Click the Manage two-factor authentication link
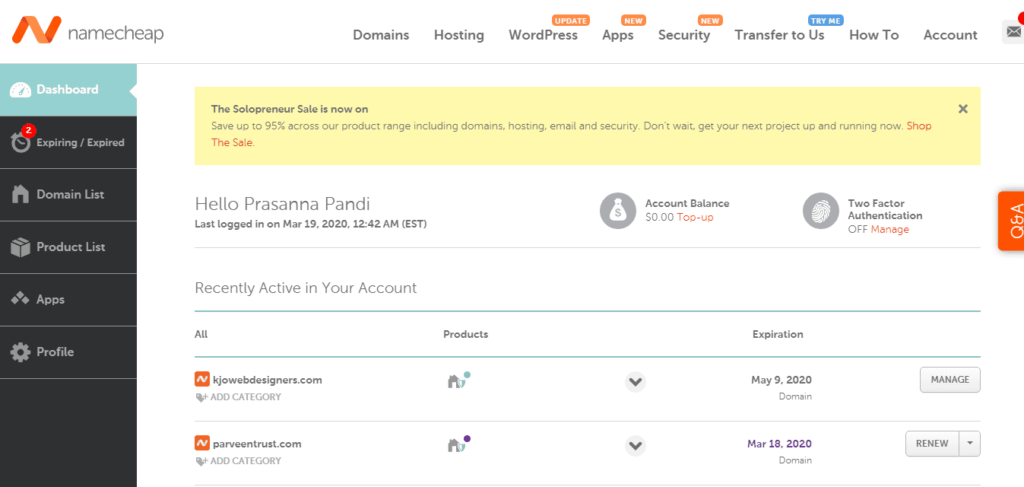The height and width of the screenshot is (487, 1024). tap(889, 230)
